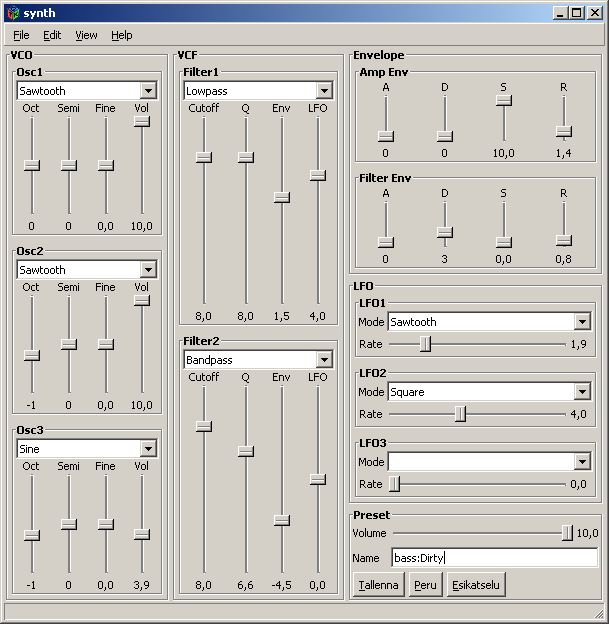609x624 pixels.
Task: Click the Osc2 Vol slider handle
Action: point(142,300)
